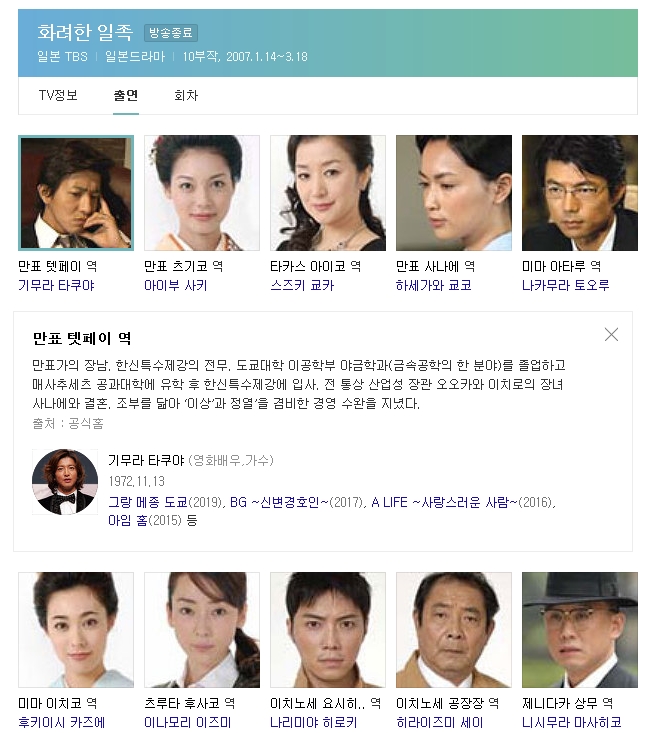Click the 나카무라 토오루 name link
The width and height of the screenshot is (648, 733).
(566, 285)
